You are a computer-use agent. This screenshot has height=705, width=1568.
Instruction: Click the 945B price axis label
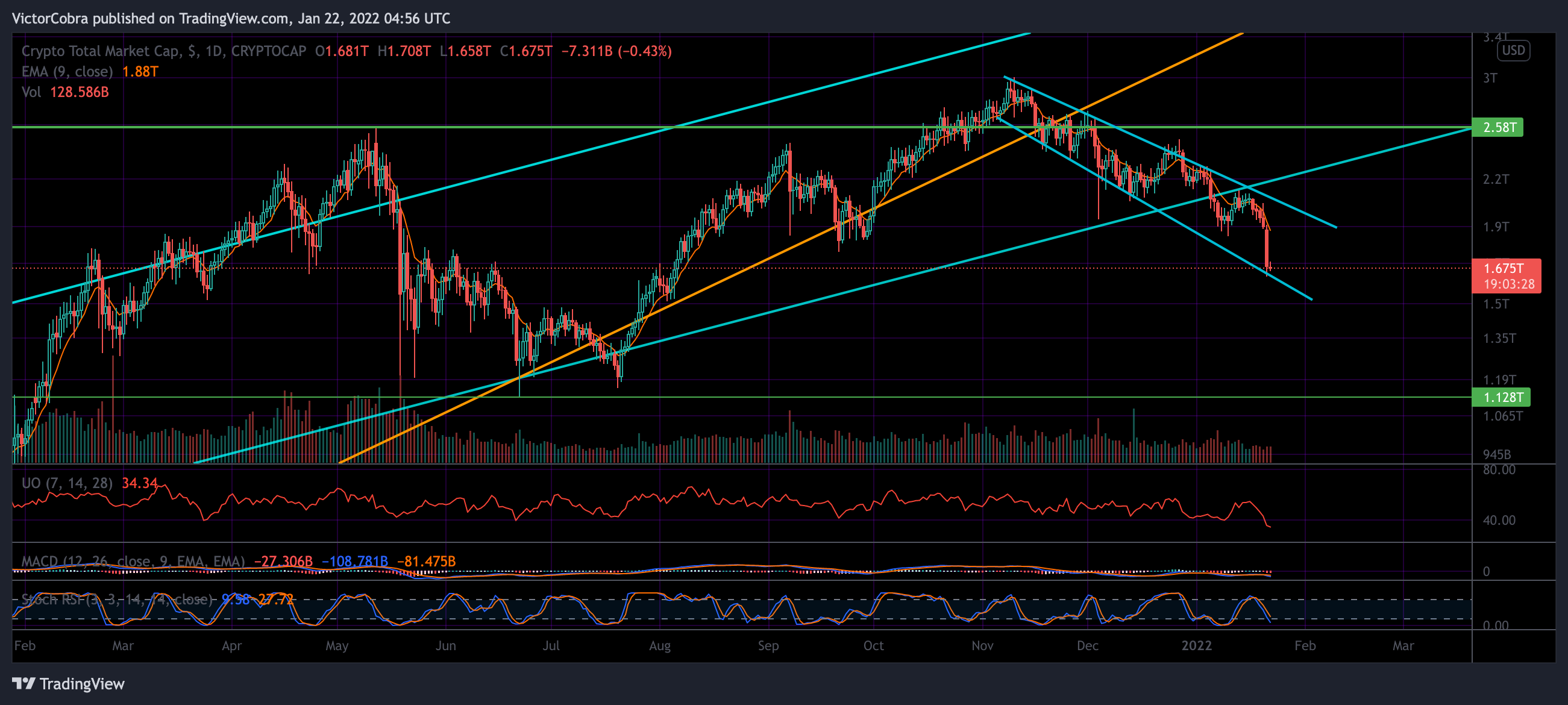pos(1497,454)
